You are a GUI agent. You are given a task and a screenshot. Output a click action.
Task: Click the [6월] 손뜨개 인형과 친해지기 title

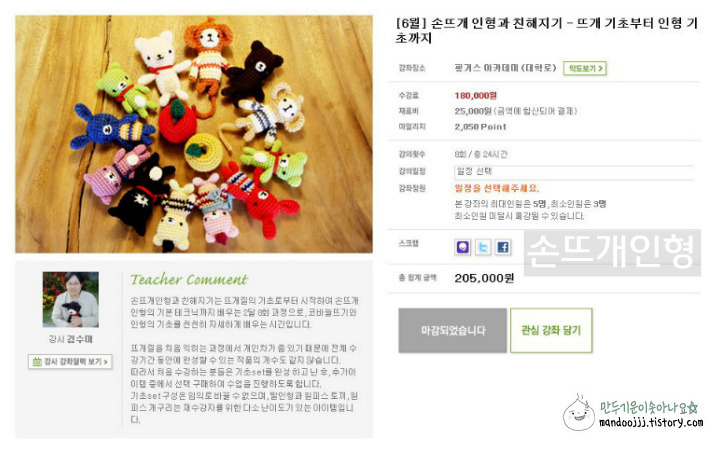(x=547, y=30)
